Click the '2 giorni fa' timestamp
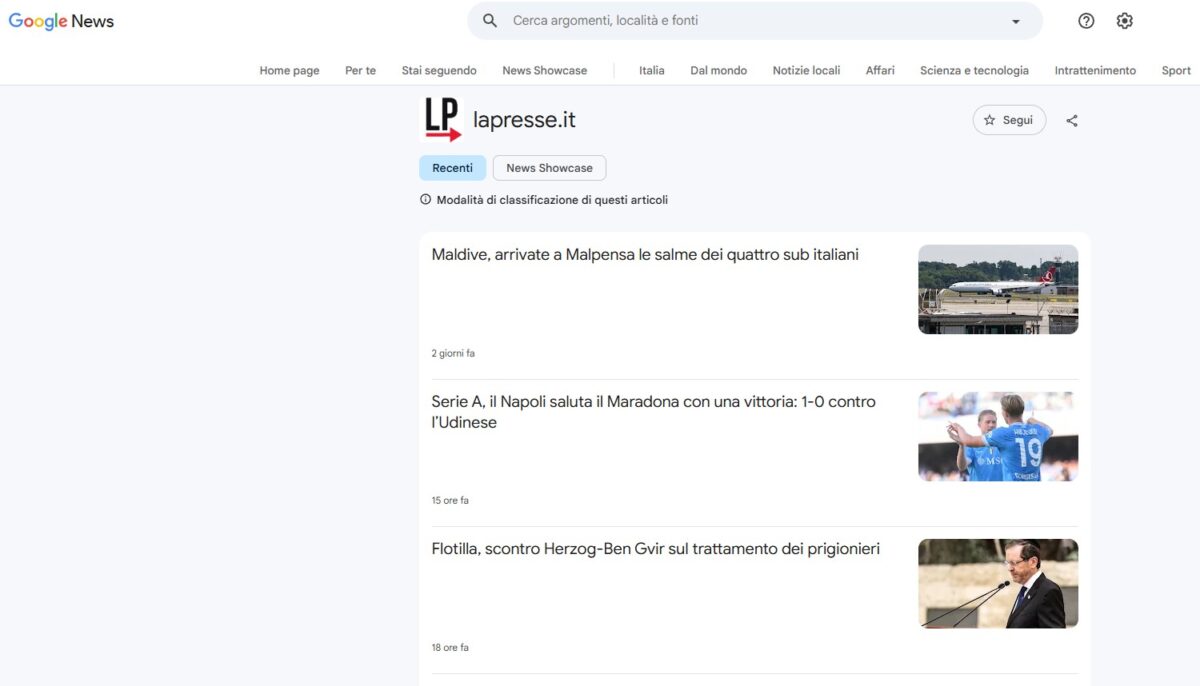The image size is (1200, 686). [x=453, y=353]
